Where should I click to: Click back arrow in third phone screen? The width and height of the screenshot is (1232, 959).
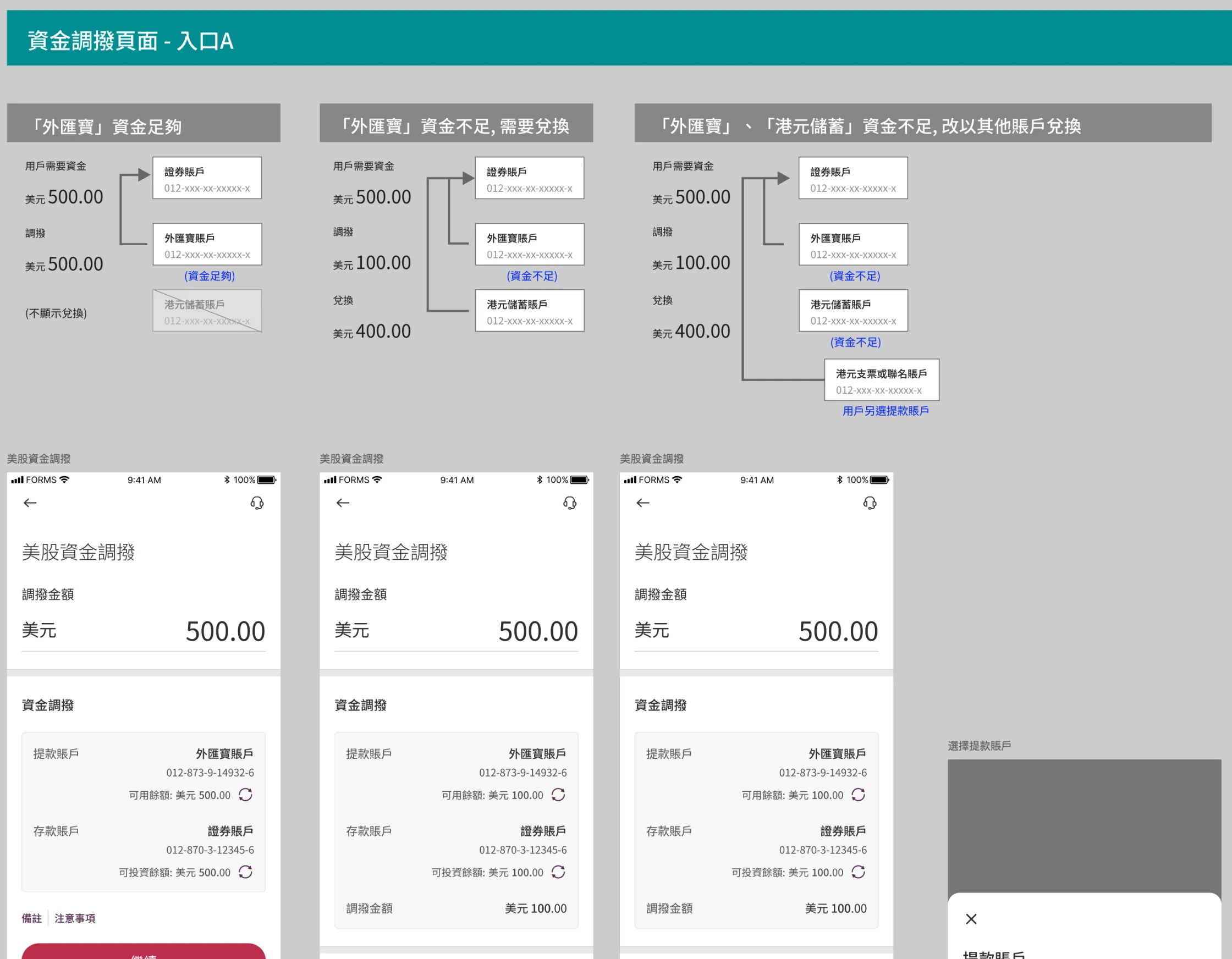(642, 503)
